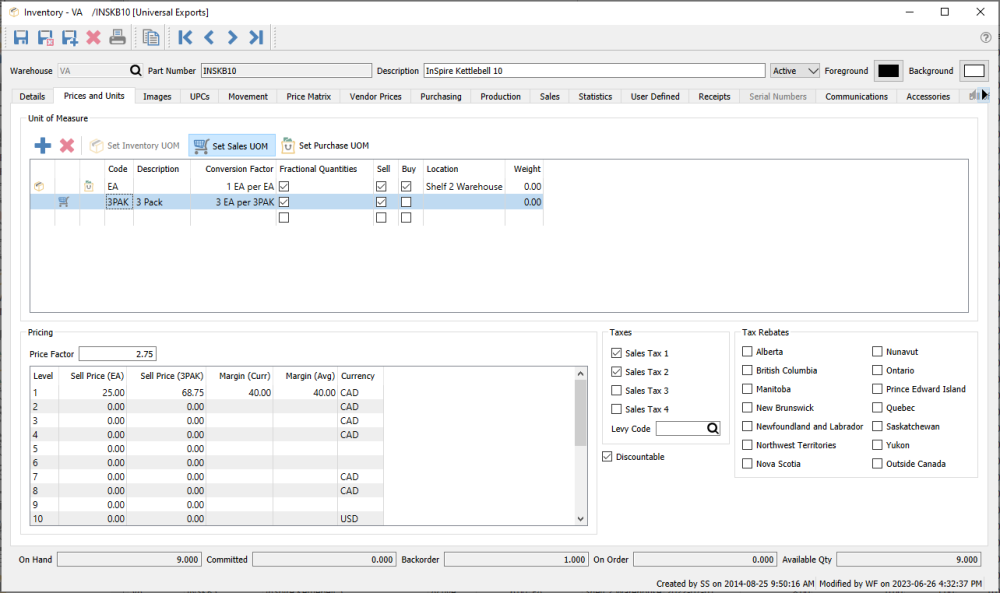Toggle Sell checkbox for EA row
The height and width of the screenshot is (593, 1000).
[x=381, y=186]
